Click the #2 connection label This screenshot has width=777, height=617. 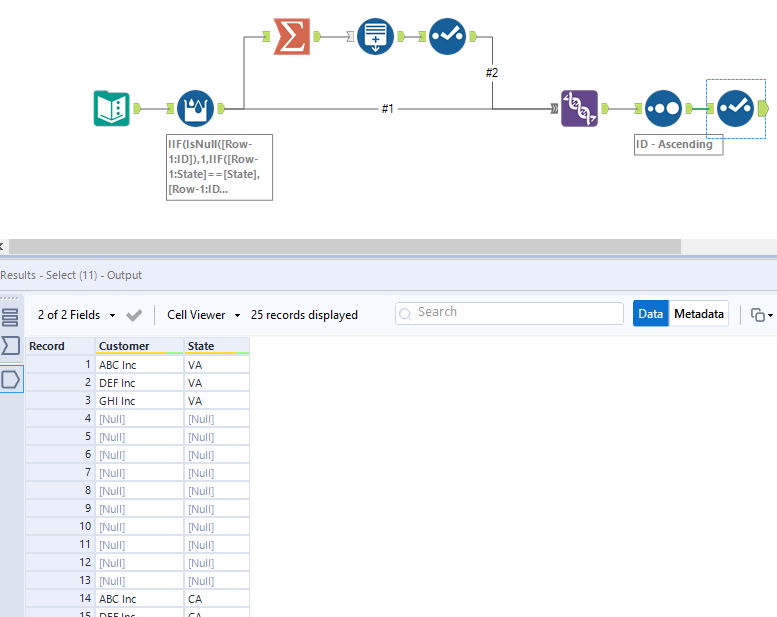[492, 73]
